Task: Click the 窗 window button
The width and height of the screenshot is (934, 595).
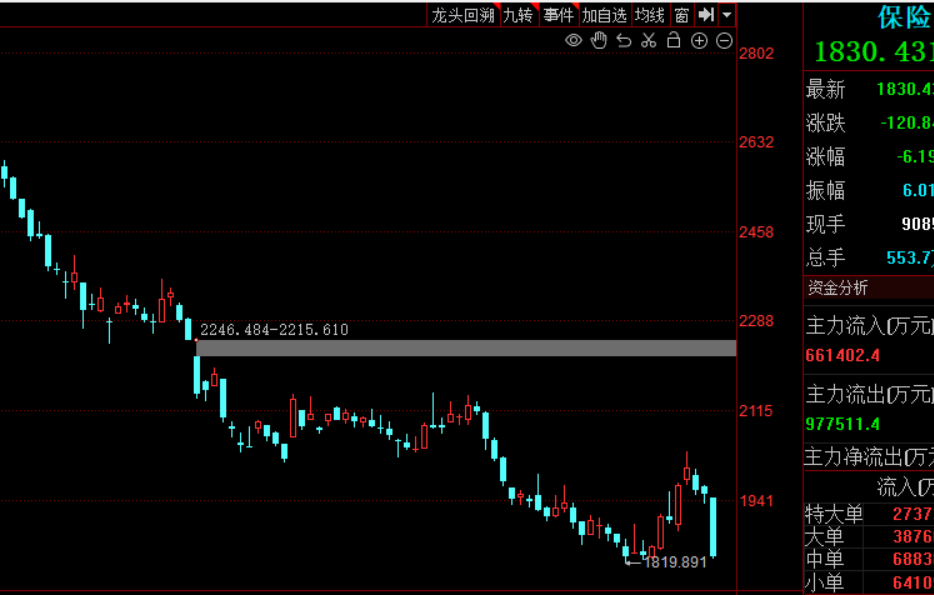Action: pos(682,15)
